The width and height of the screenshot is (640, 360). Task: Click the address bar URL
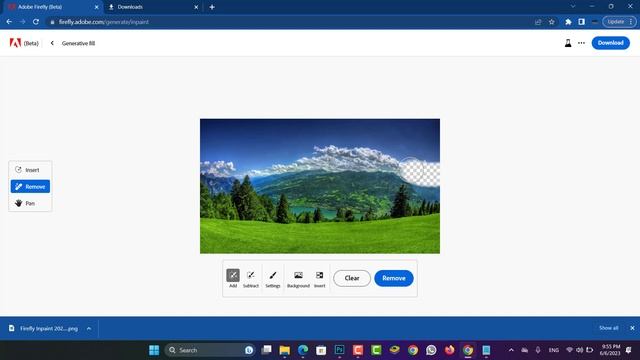click(x=104, y=22)
